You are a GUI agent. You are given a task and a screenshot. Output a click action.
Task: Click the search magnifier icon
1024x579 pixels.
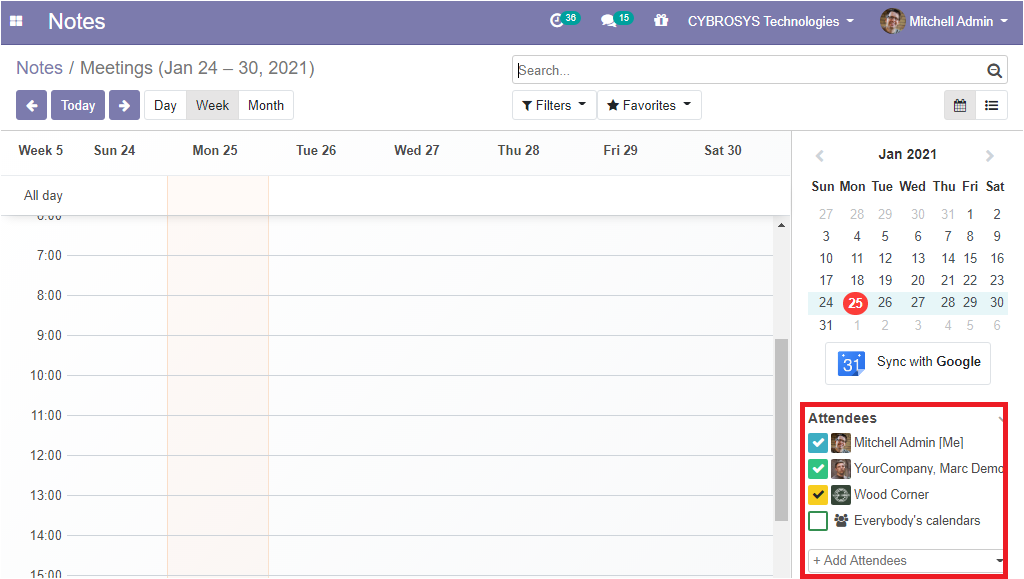[x=994, y=70]
